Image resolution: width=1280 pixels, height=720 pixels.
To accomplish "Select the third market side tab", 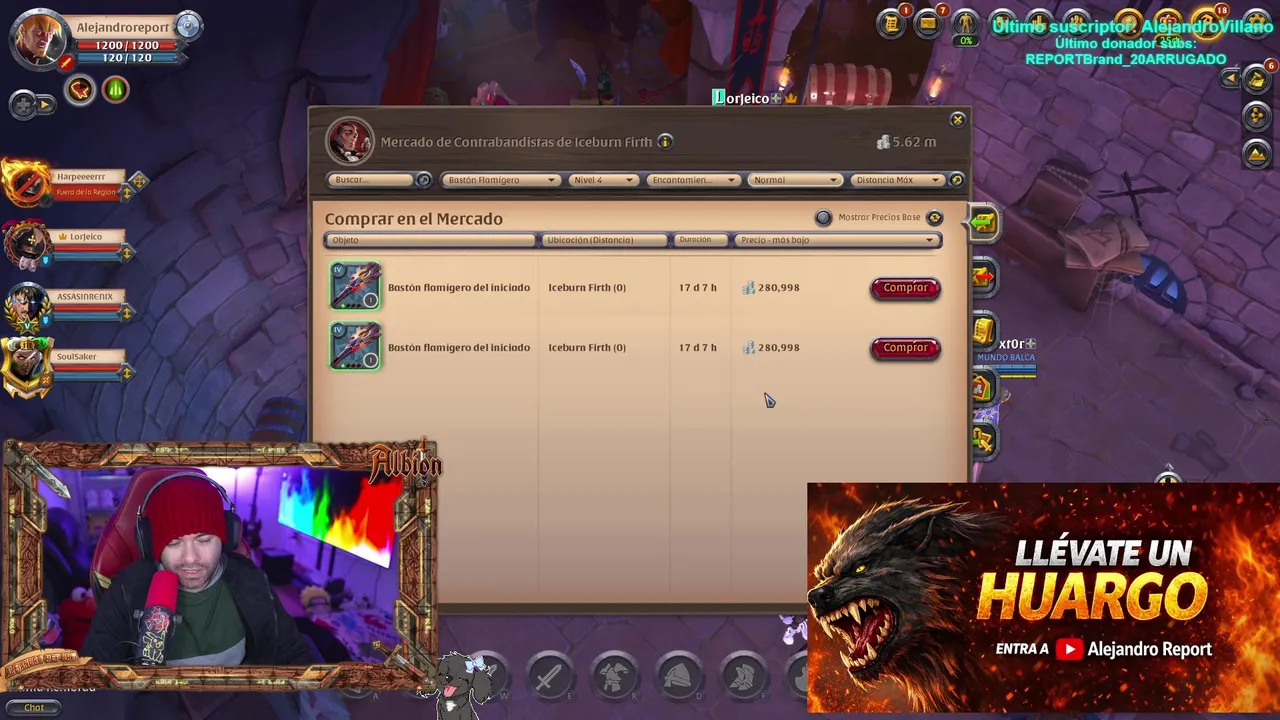I will tap(984, 331).
